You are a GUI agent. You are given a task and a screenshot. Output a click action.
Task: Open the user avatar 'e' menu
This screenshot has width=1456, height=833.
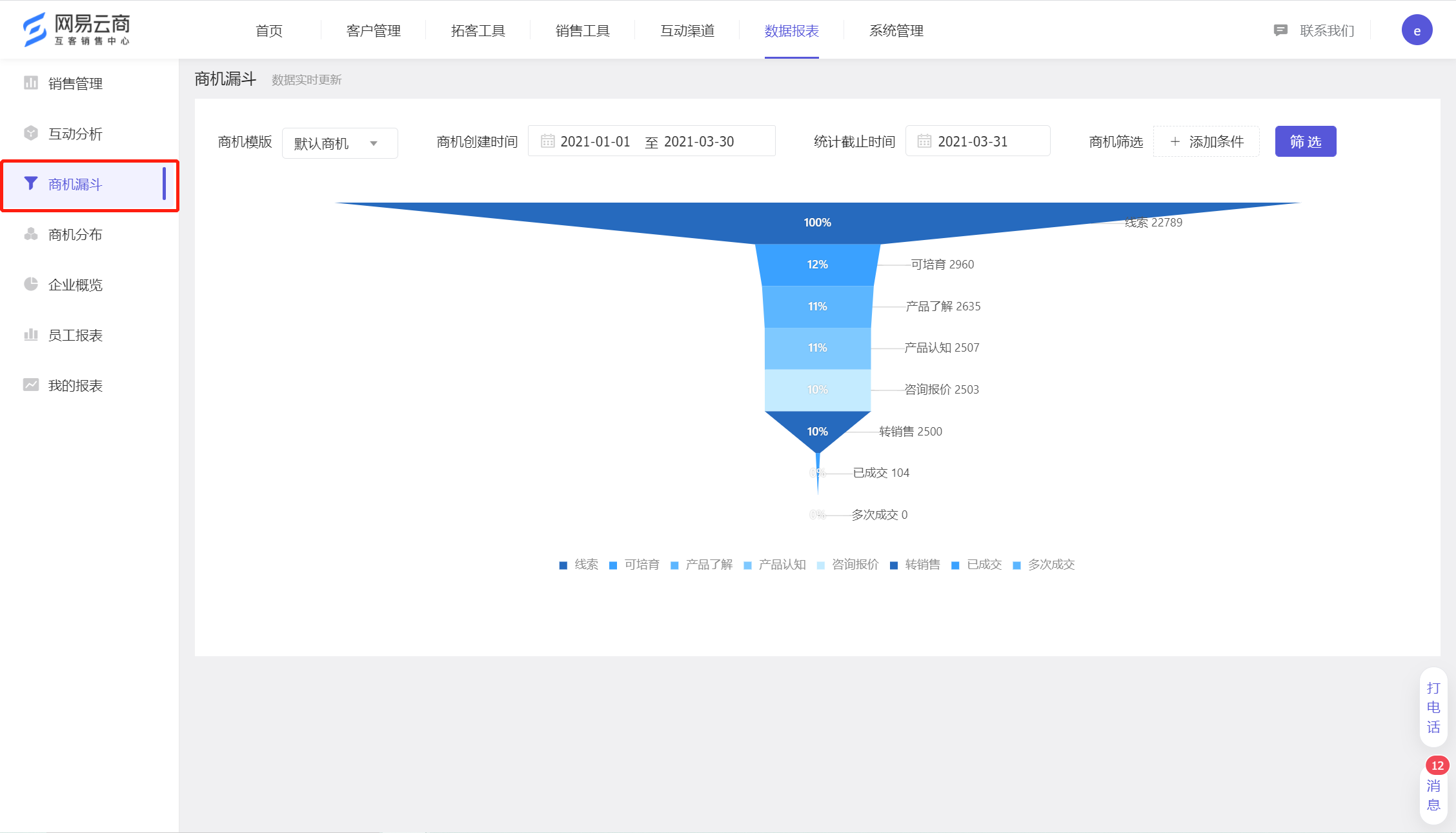1417,30
